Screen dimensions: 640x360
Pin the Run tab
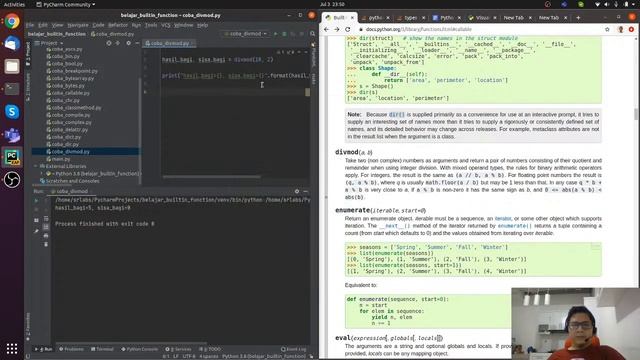(36, 231)
